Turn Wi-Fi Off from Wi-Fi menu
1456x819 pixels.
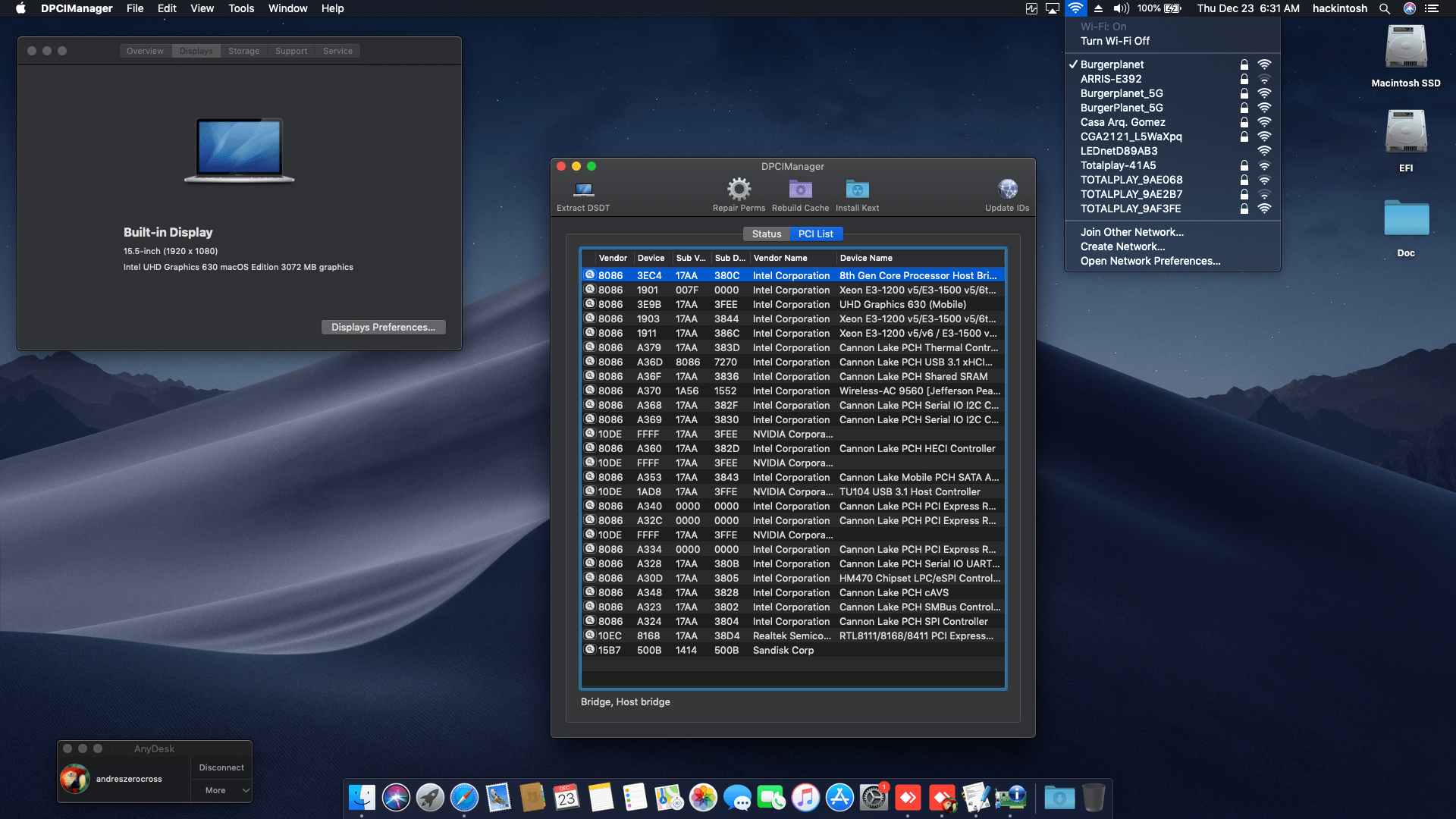coord(1172,41)
